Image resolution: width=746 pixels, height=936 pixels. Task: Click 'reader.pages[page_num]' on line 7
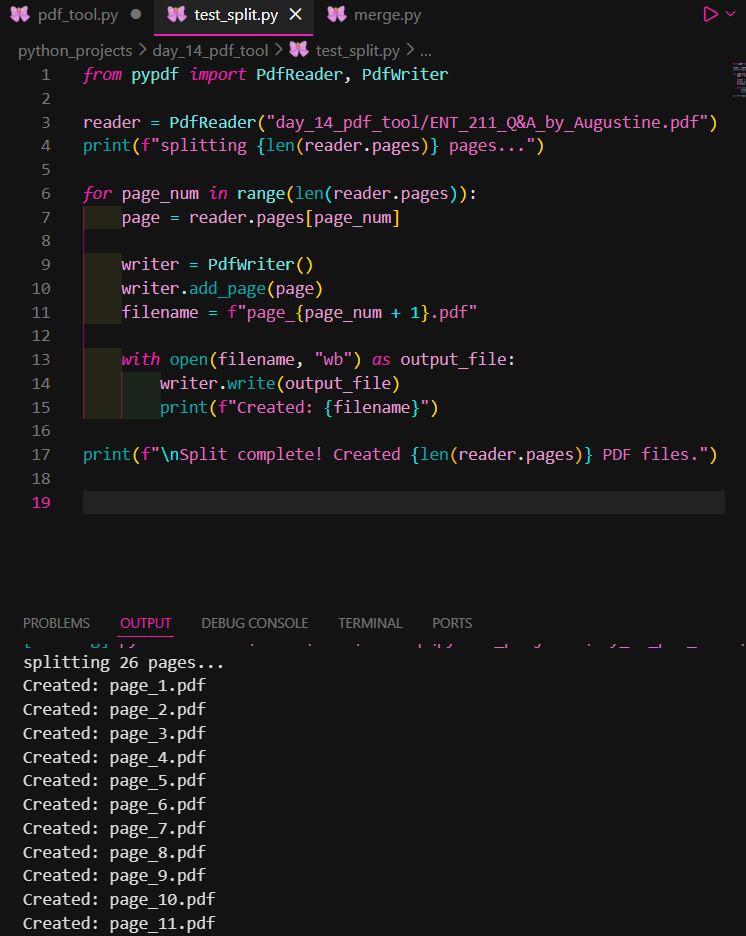tap(294, 218)
